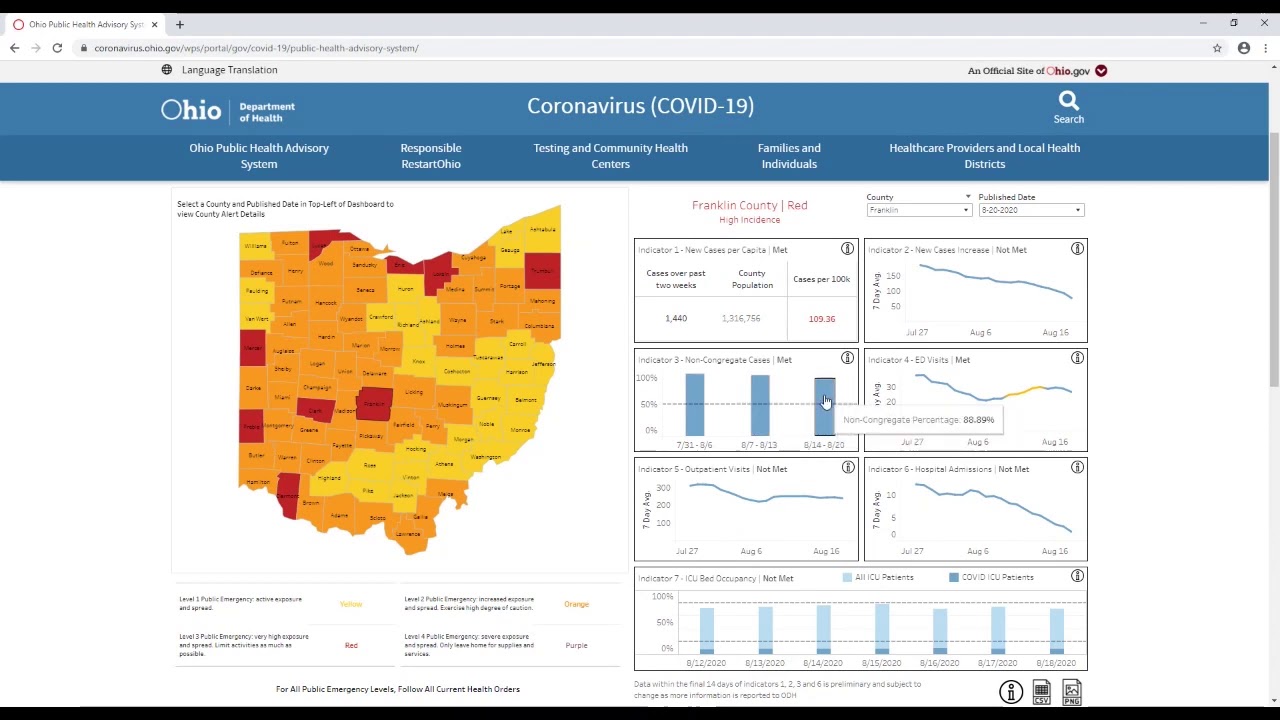Viewport: 1280px width, 720px height.
Task: Click the small arrow beside County label
Action: pos(967,197)
